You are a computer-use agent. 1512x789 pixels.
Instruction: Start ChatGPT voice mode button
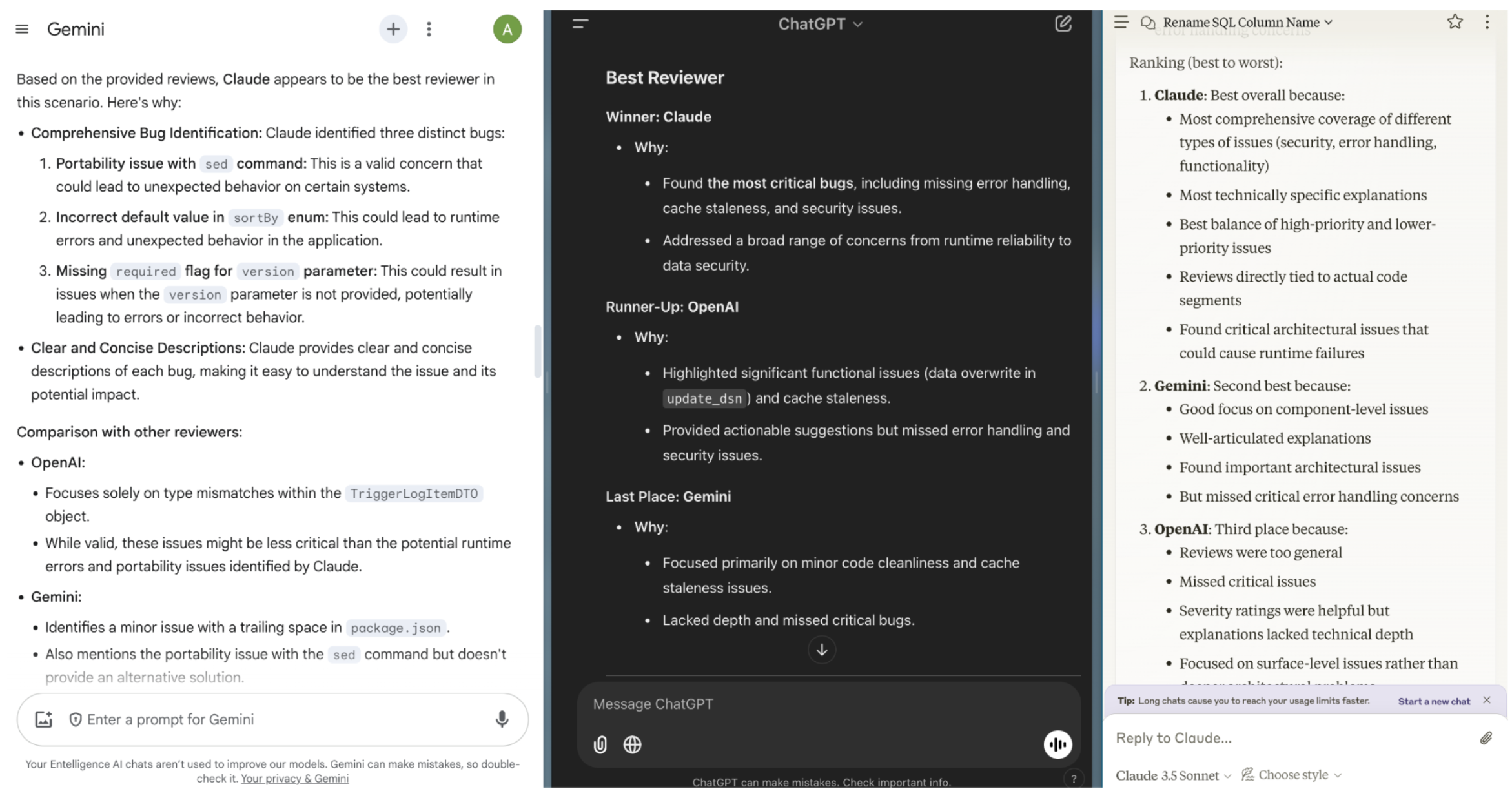tap(1057, 744)
